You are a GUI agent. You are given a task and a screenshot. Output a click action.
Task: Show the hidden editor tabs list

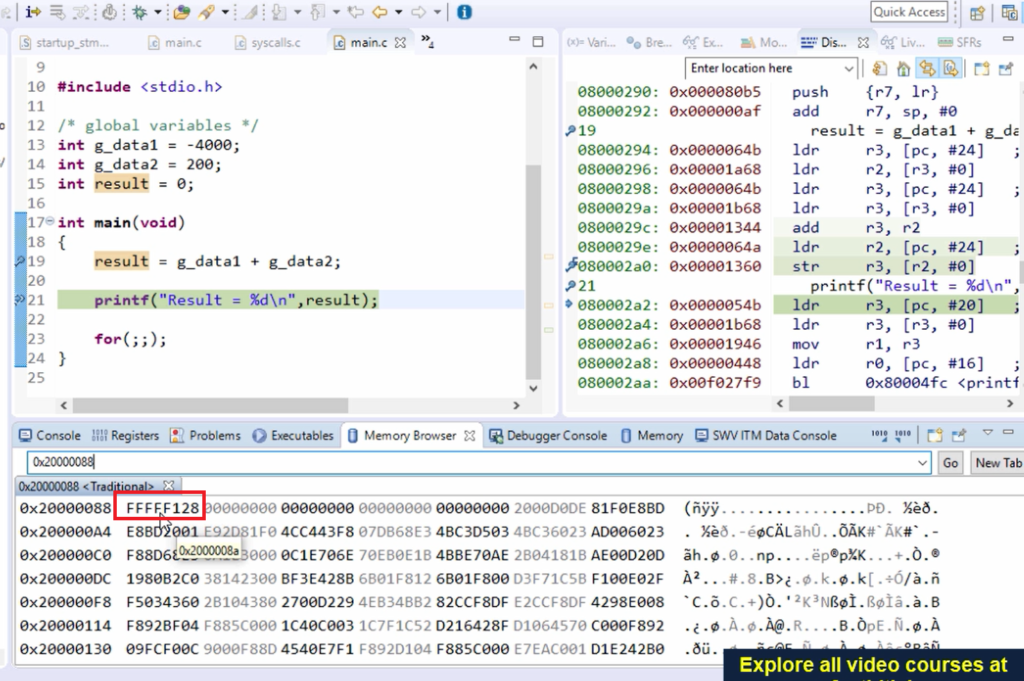click(427, 42)
